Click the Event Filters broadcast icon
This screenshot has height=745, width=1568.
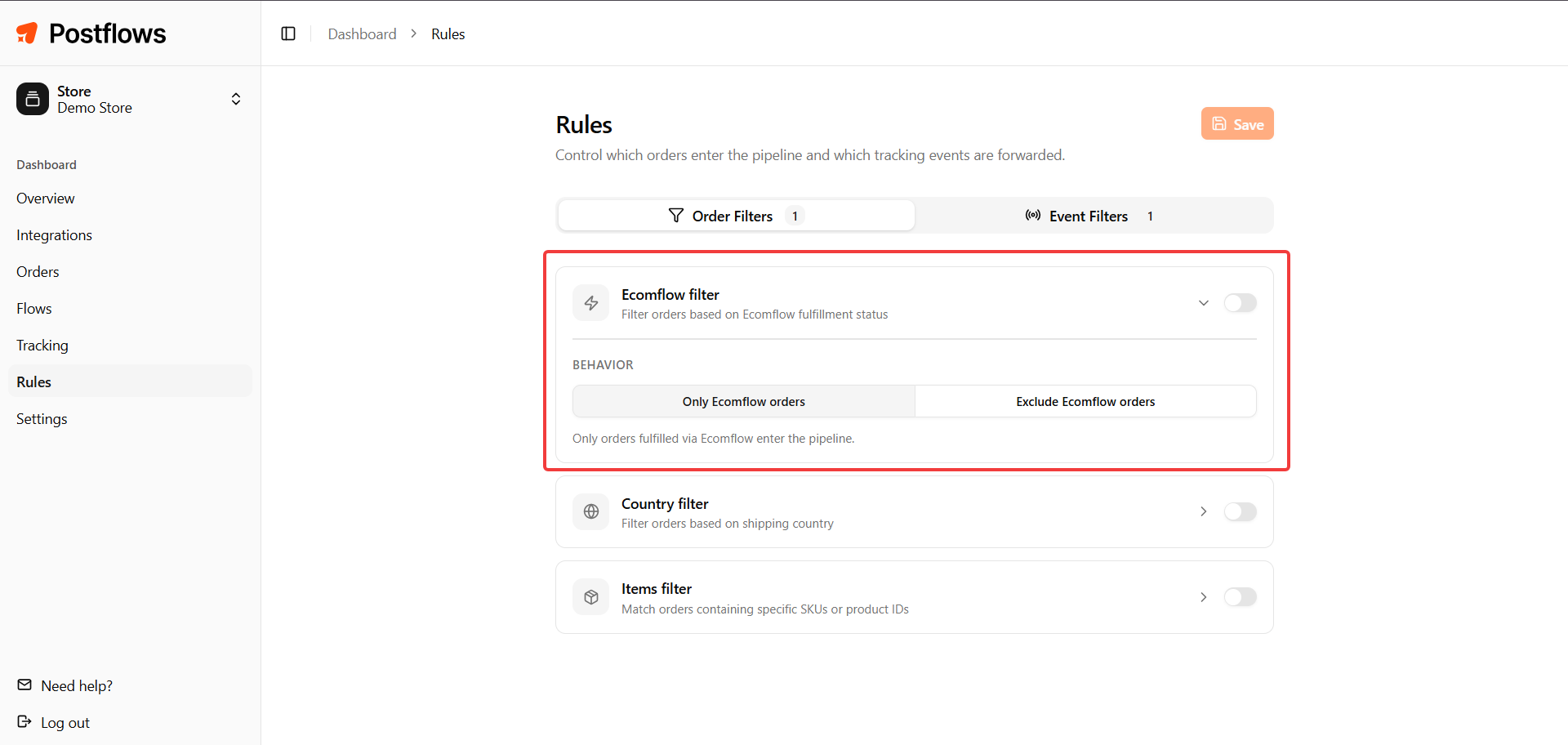(x=1033, y=216)
